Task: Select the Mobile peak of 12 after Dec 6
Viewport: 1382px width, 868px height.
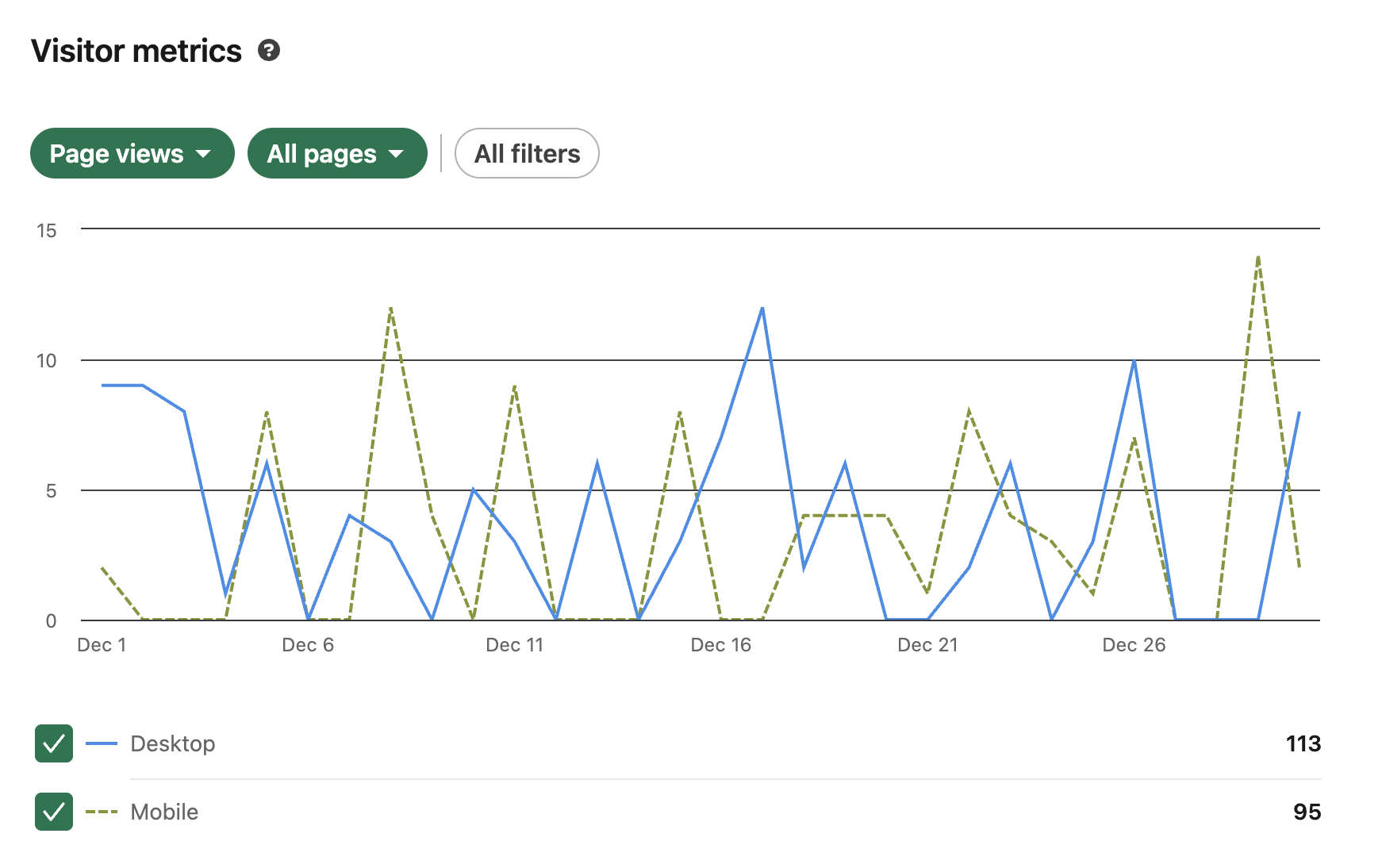Action: (x=390, y=308)
